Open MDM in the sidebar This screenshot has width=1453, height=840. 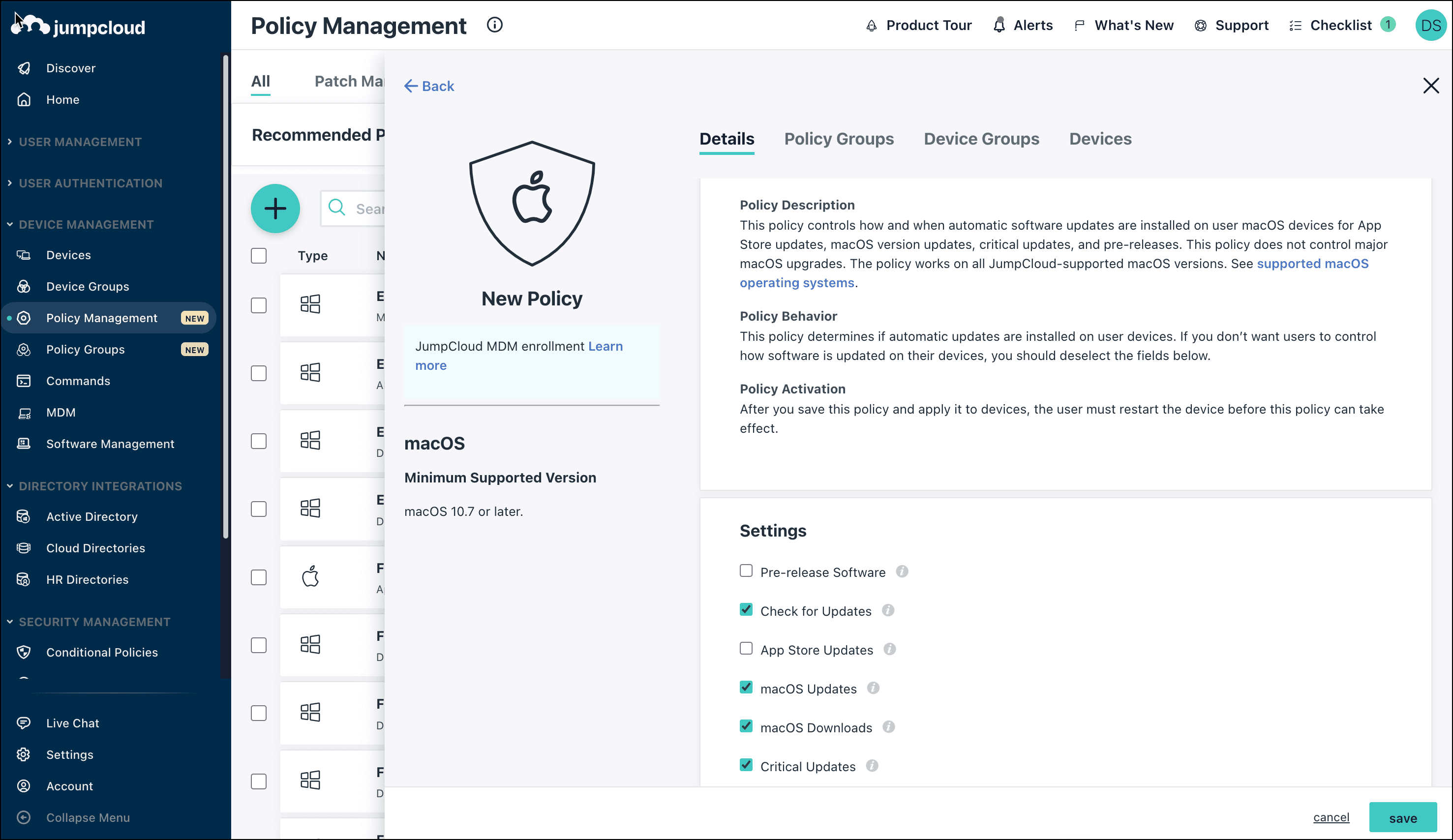[x=61, y=412]
